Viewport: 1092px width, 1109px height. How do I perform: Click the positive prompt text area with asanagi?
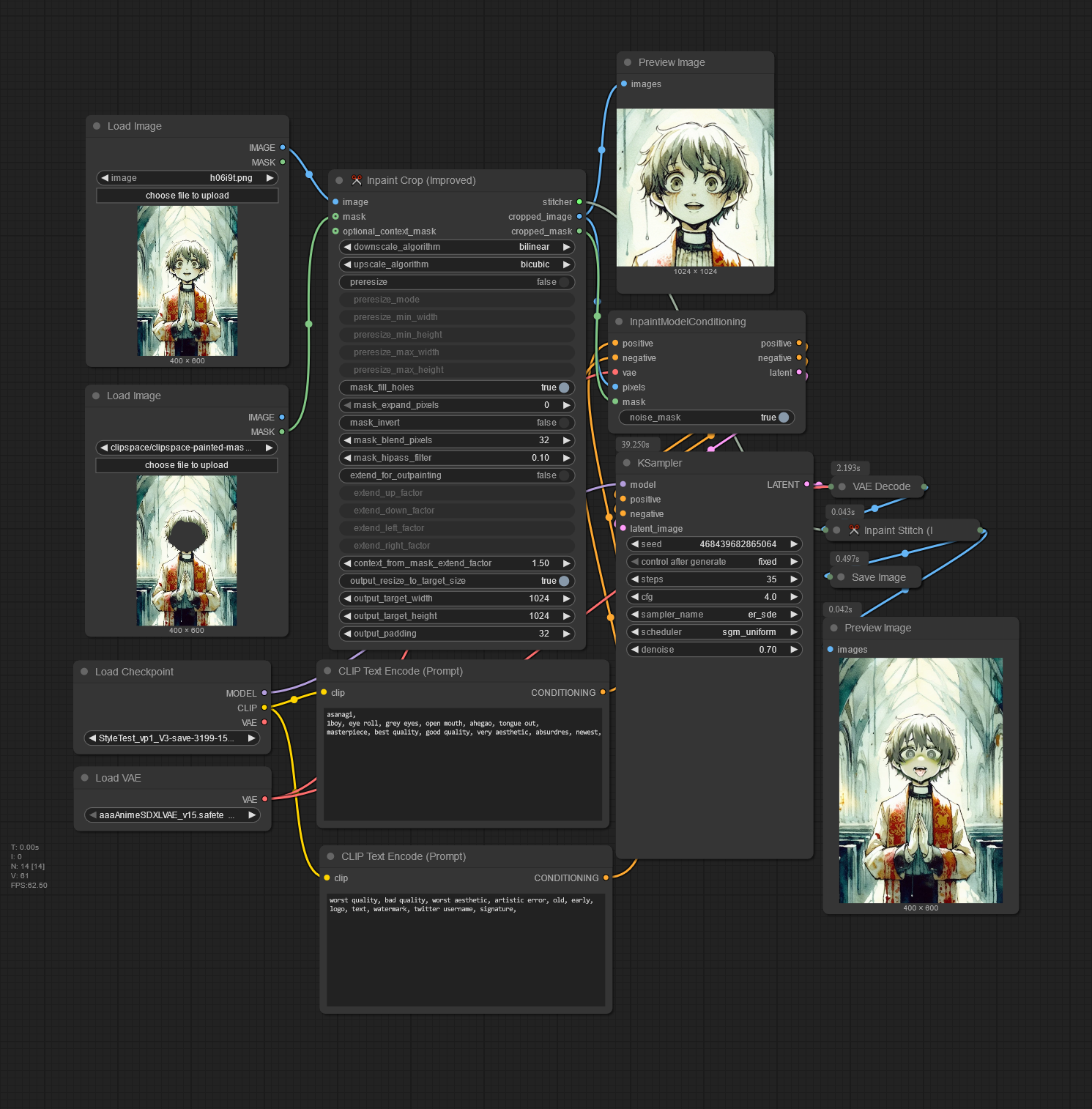pos(463,762)
